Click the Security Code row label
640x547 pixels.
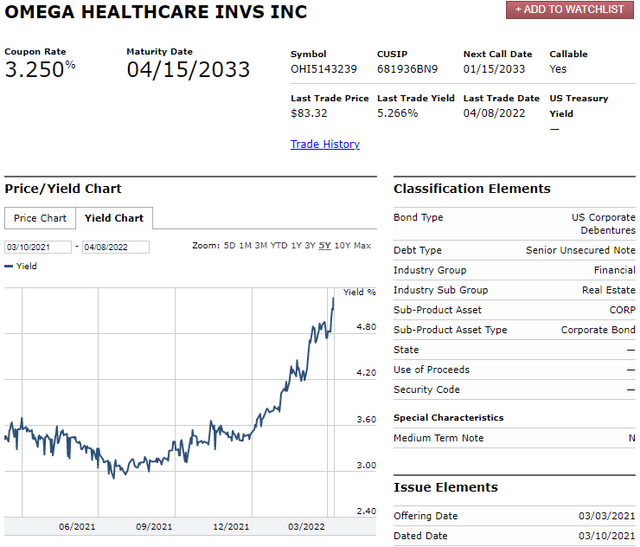click(427, 390)
